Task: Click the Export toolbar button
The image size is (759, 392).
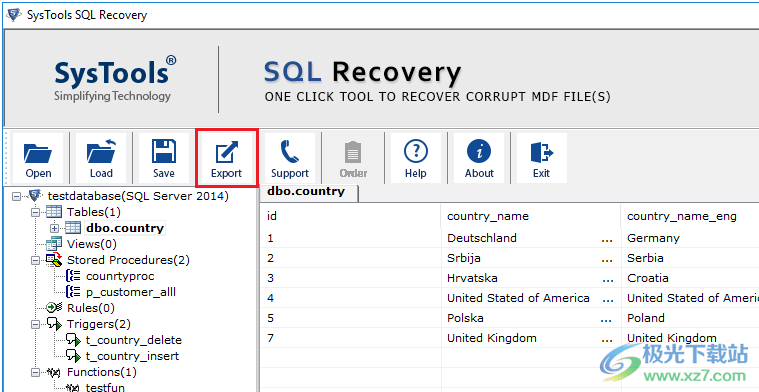Action: tap(227, 158)
